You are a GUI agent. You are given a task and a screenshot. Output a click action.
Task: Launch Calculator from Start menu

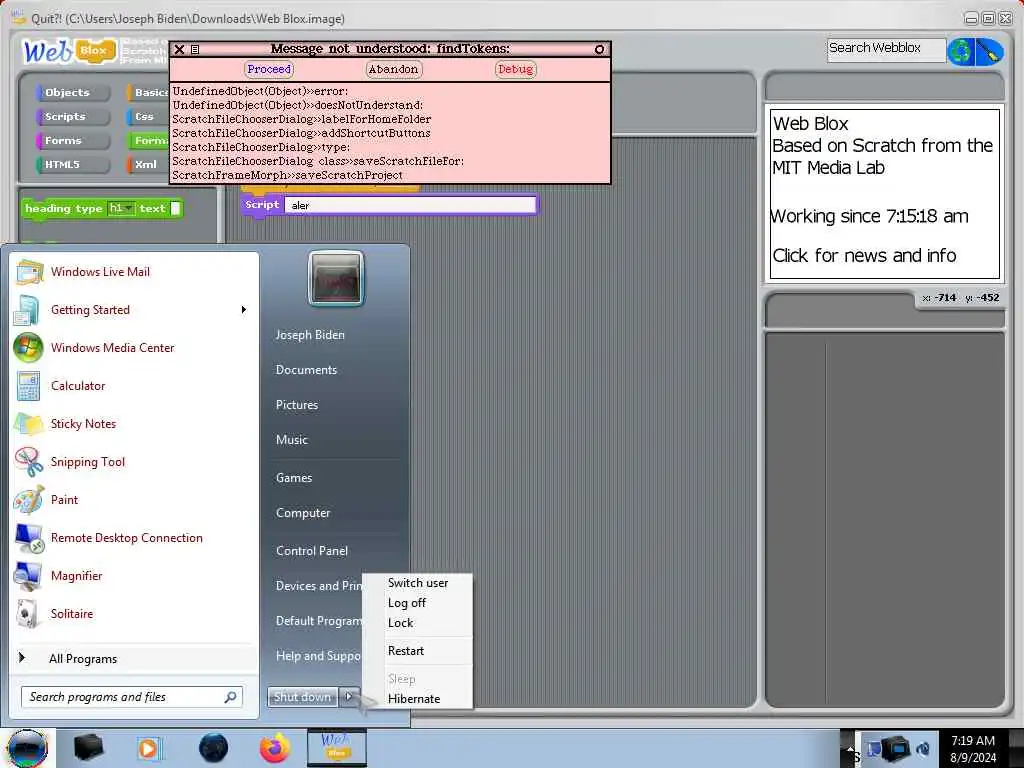(x=134, y=385)
